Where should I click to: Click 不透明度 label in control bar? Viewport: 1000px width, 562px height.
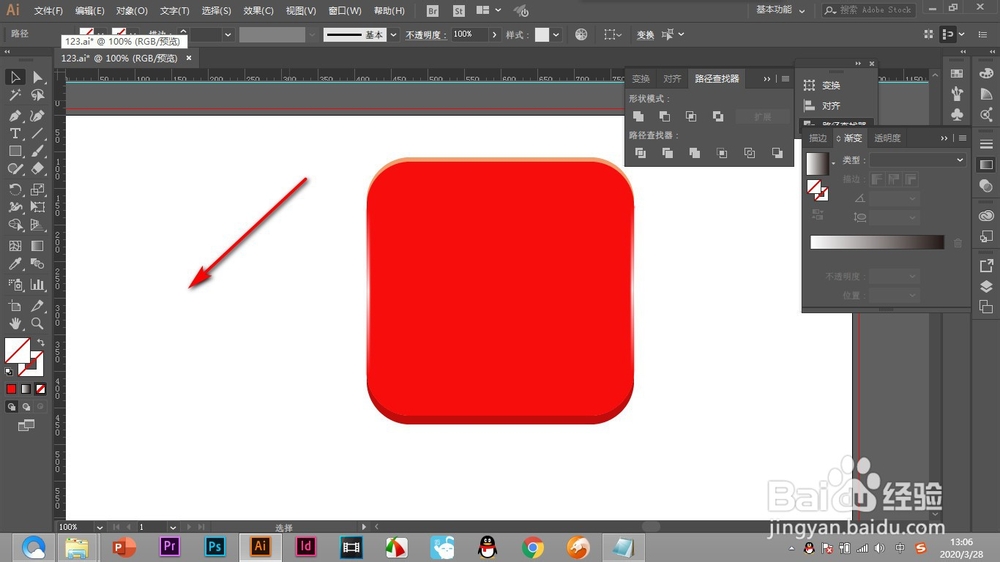[425, 35]
